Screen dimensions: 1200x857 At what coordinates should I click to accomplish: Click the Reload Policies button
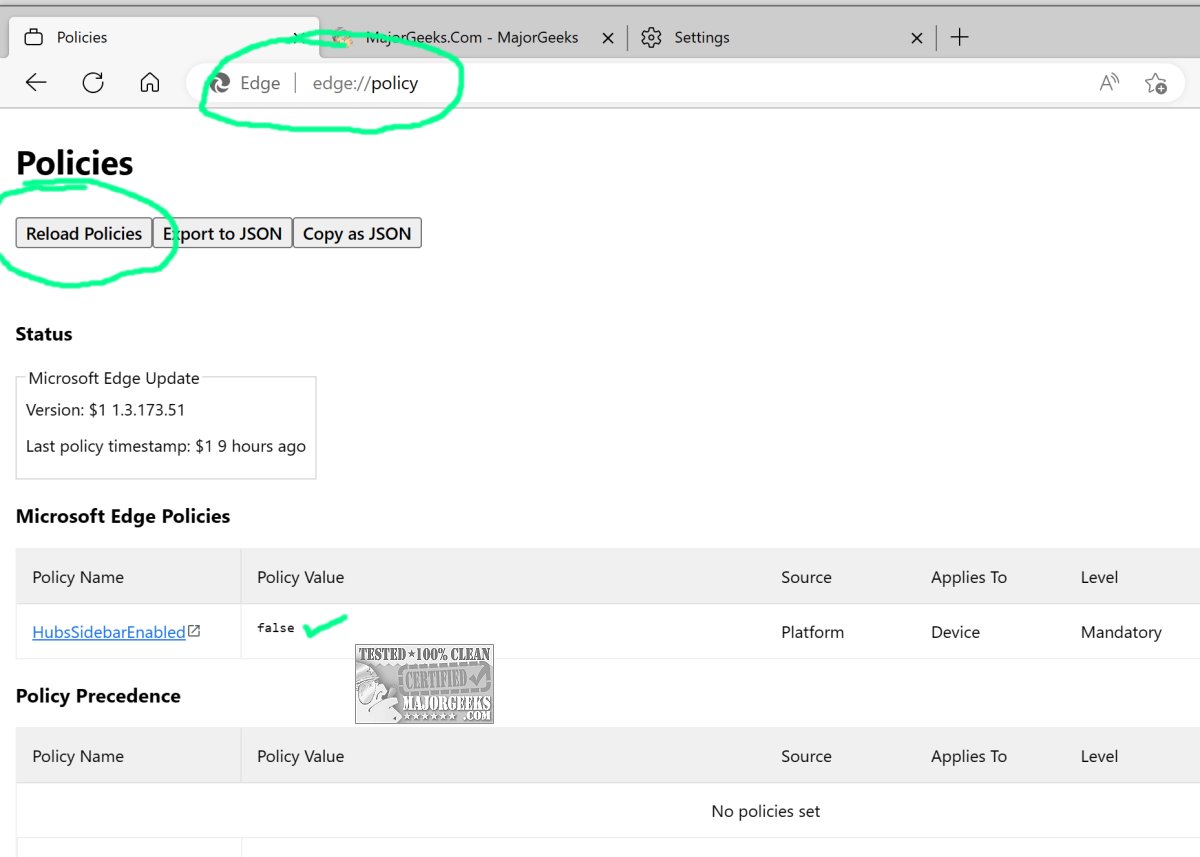tap(84, 233)
